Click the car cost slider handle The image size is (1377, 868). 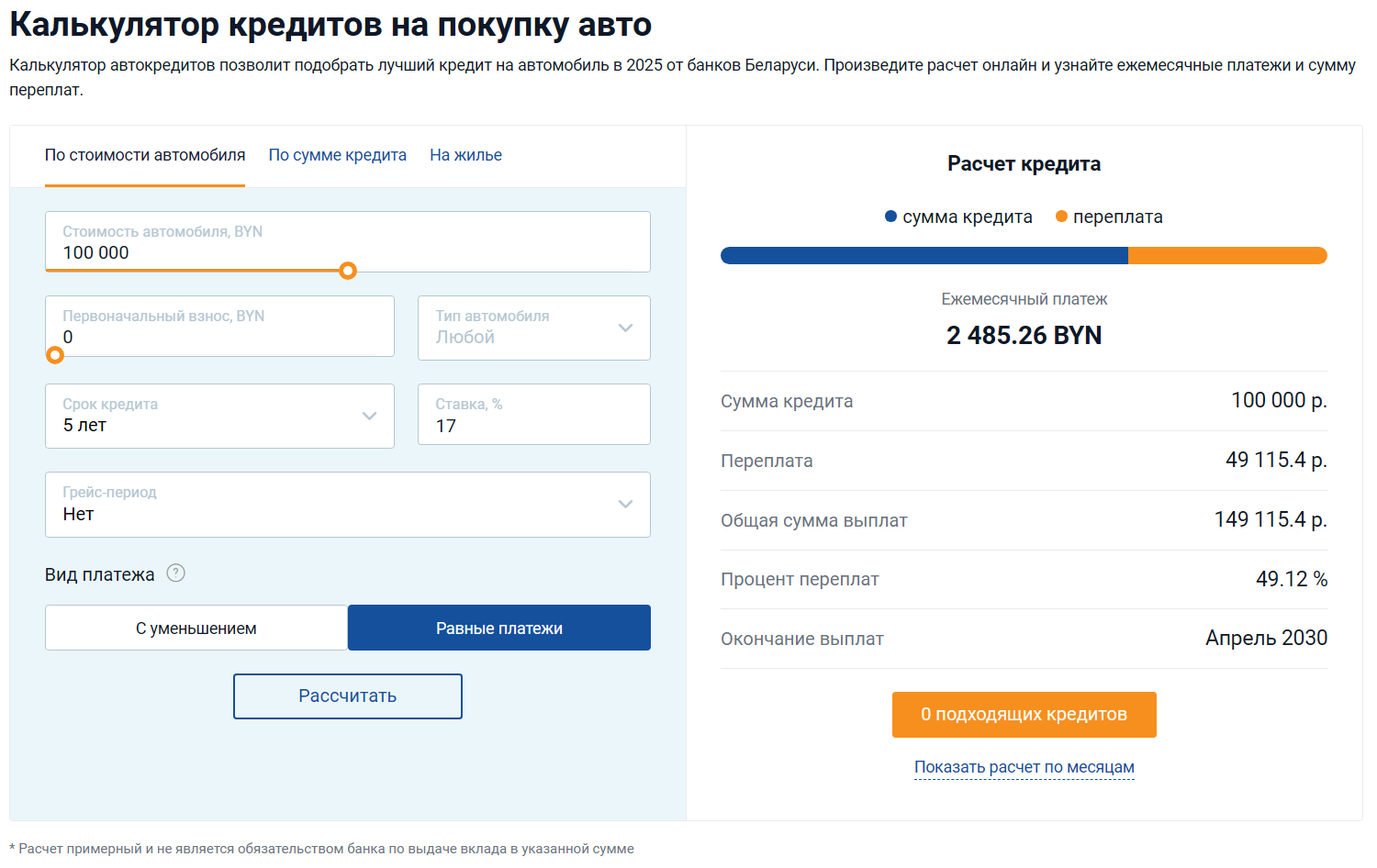348,271
